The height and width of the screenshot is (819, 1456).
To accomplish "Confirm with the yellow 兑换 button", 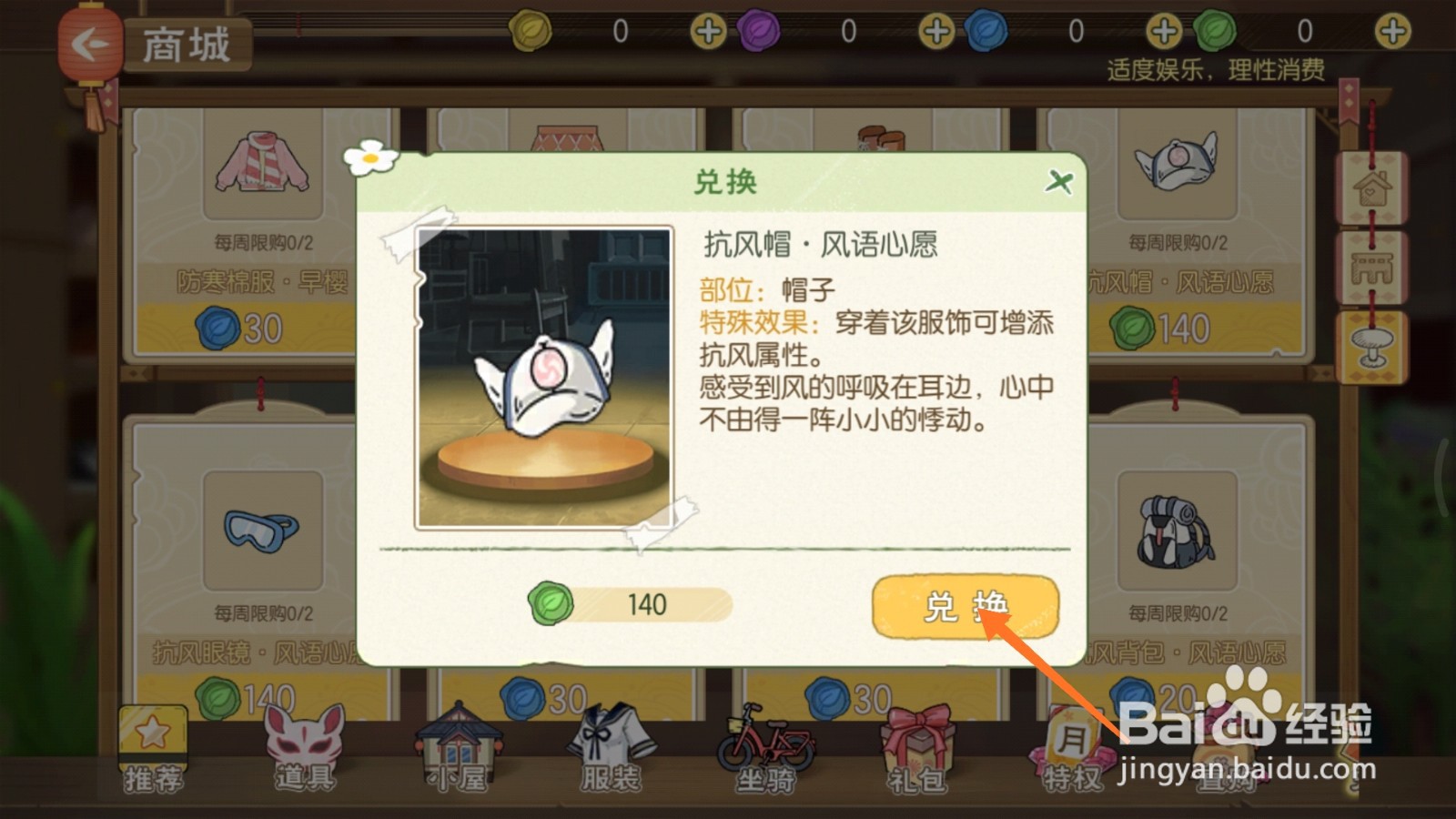I will pyautogui.click(x=966, y=606).
